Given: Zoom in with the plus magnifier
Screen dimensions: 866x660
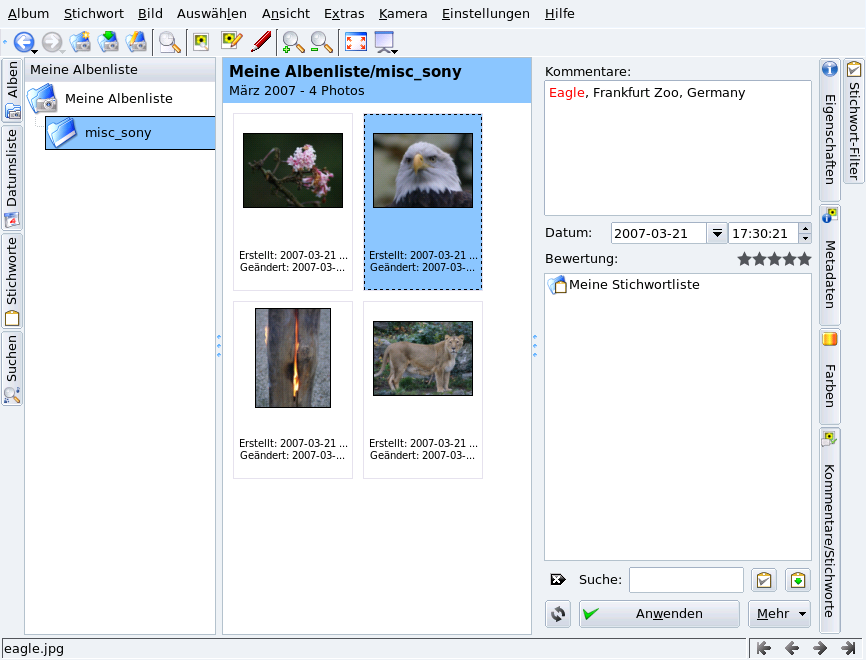Looking at the screenshot, I should click(293, 42).
